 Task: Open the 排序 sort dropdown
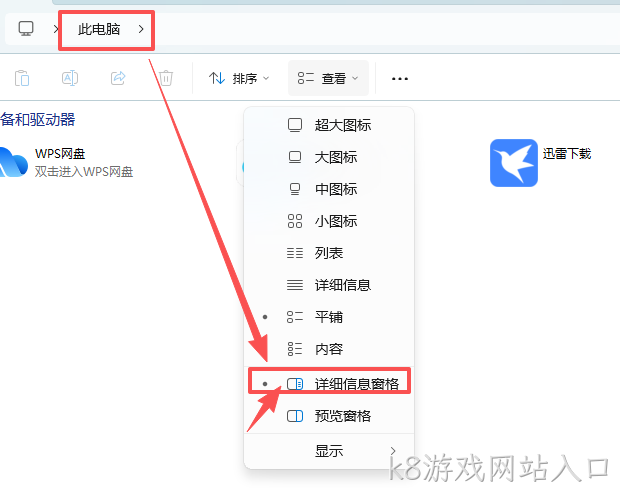(239, 78)
